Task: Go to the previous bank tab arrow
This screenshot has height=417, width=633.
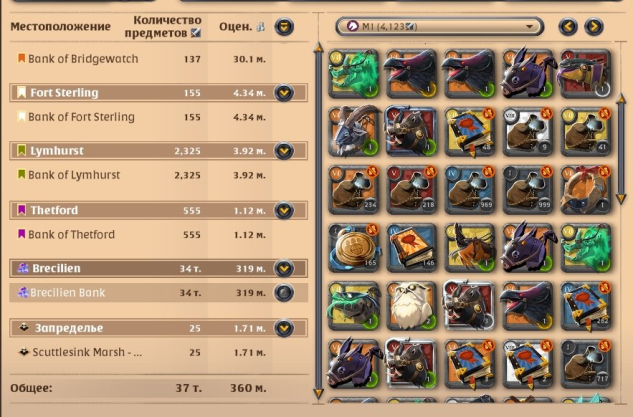Action: pyautogui.click(x=568, y=27)
